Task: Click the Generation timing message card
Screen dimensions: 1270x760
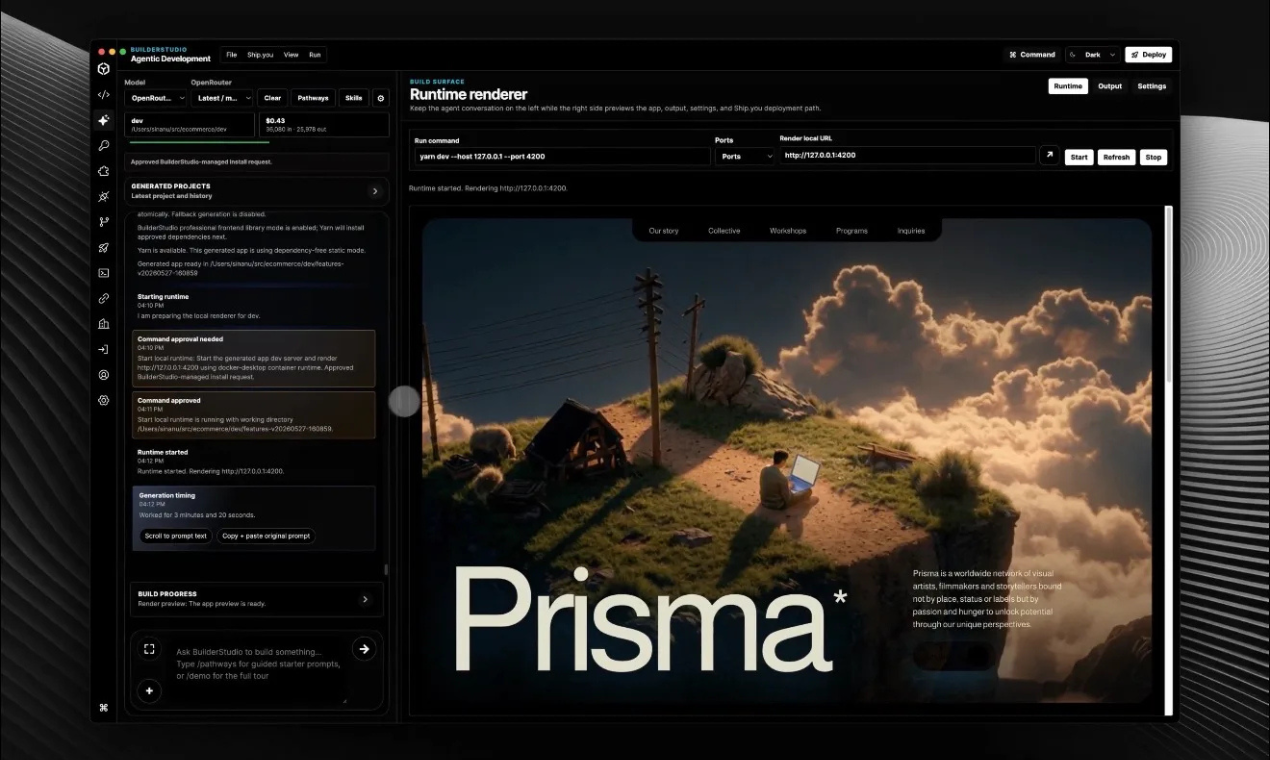Action: click(254, 518)
